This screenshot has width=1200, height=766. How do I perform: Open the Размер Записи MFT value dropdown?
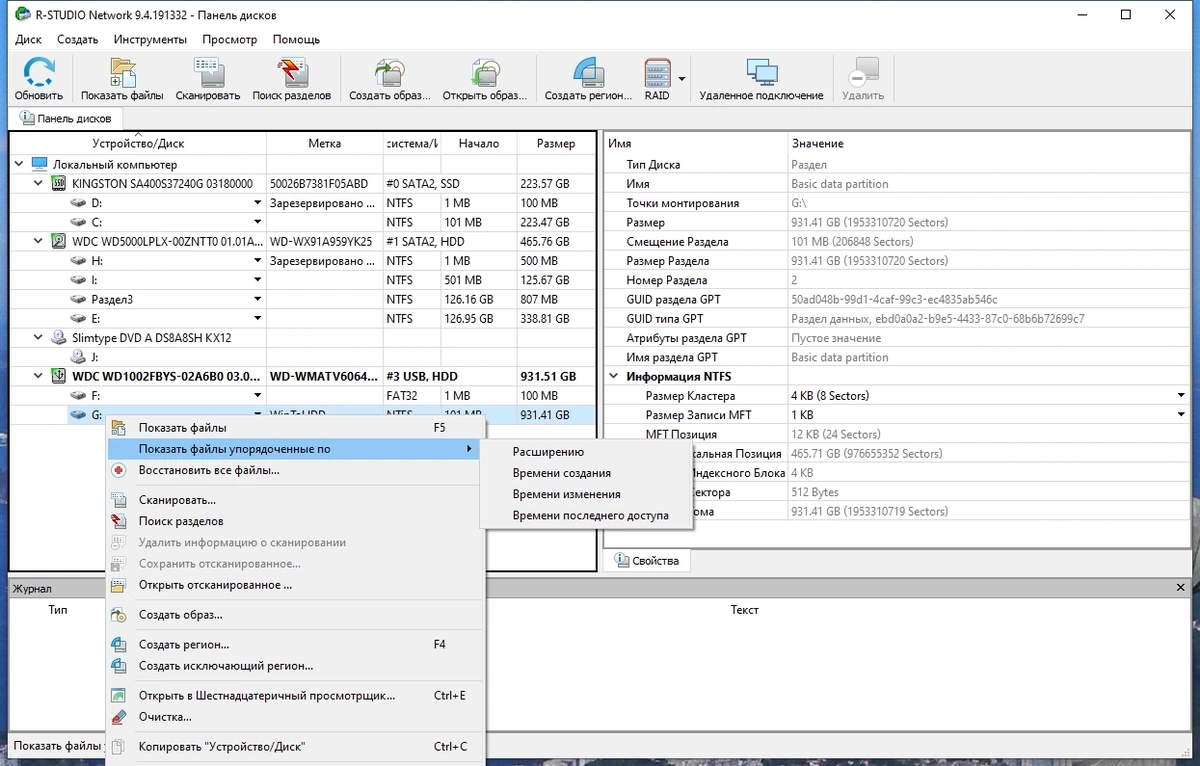(1182, 415)
